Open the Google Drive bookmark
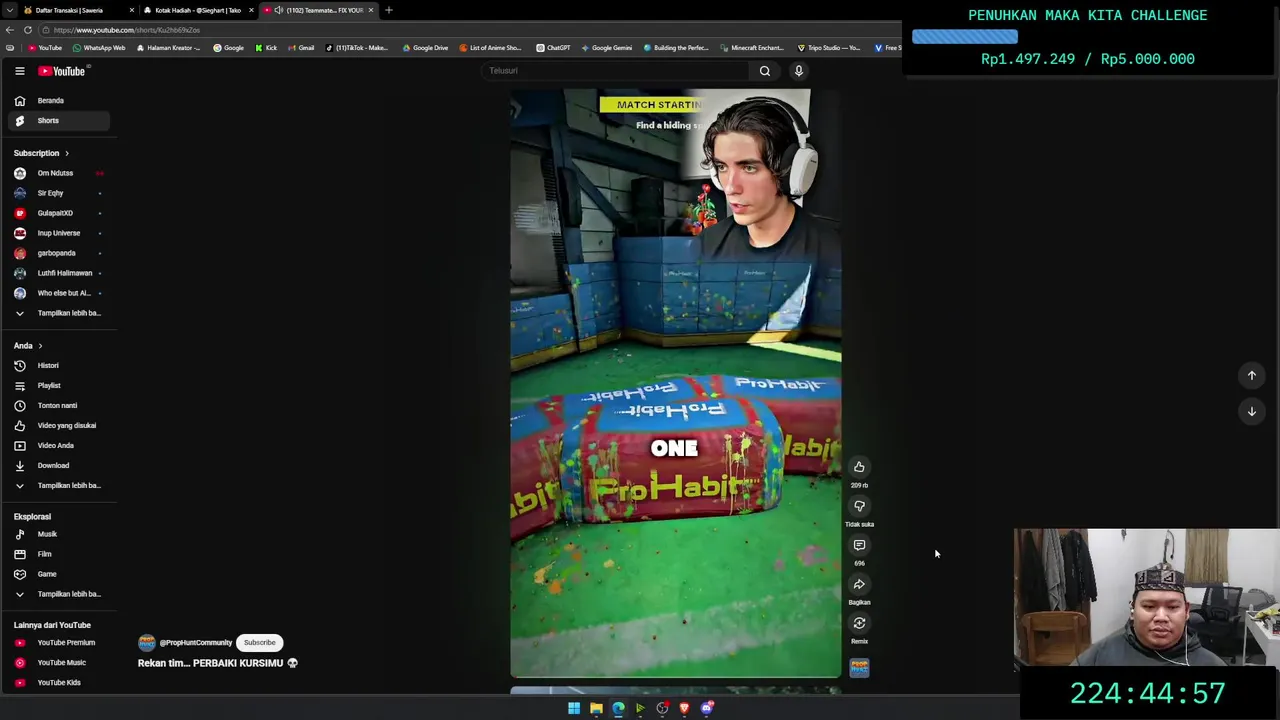The width and height of the screenshot is (1280, 720). tap(425, 48)
